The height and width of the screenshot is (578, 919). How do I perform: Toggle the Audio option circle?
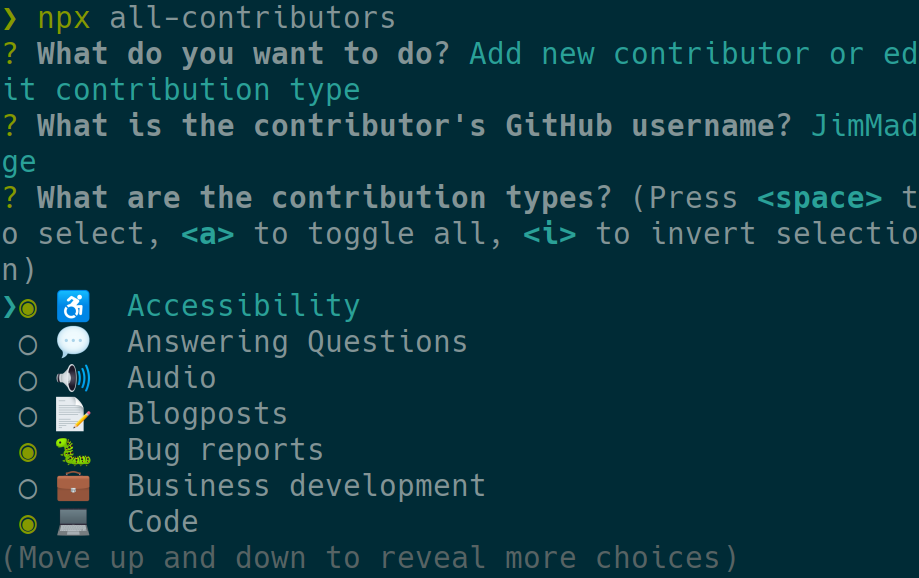pos(28,380)
